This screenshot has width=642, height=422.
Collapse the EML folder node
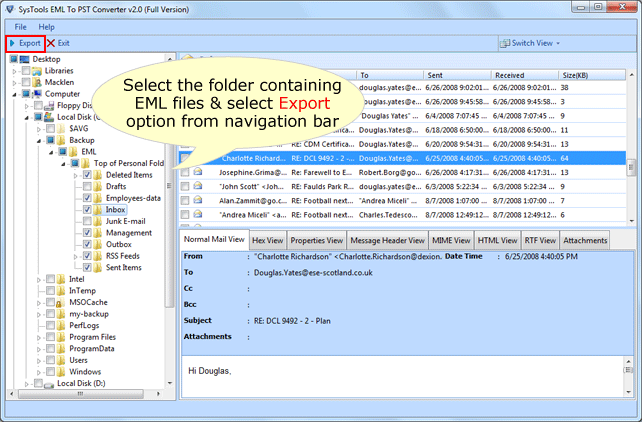tap(51, 152)
